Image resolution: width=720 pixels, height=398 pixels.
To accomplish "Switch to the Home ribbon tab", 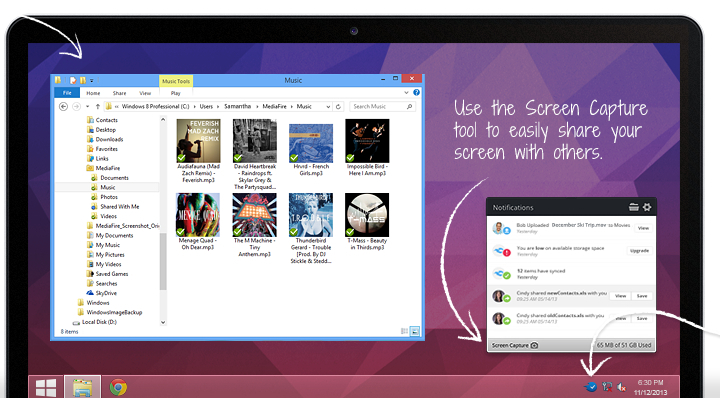I will pyautogui.click(x=93, y=93).
